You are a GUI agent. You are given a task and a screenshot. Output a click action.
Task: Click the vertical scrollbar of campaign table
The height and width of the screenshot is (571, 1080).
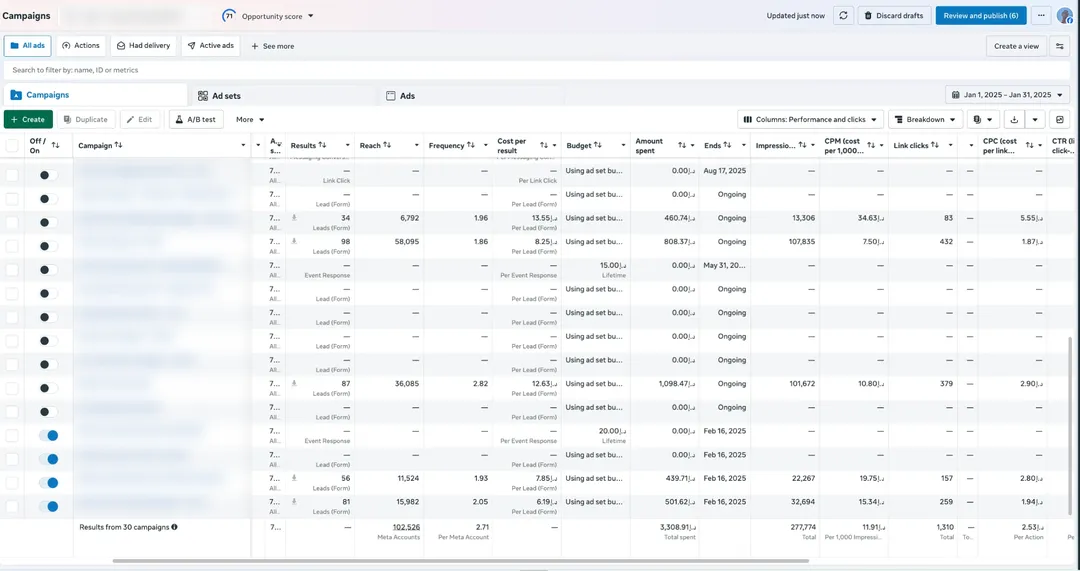point(1070,425)
